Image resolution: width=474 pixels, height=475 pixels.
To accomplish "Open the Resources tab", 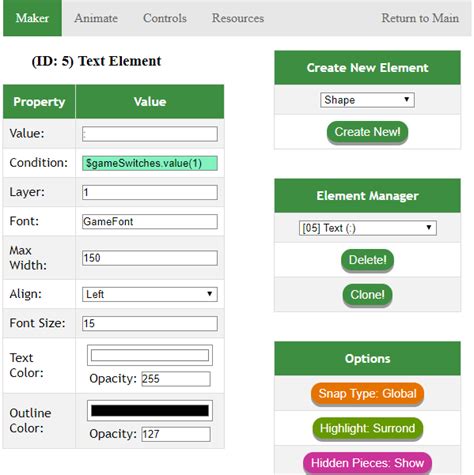I will click(x=238, y=18).
